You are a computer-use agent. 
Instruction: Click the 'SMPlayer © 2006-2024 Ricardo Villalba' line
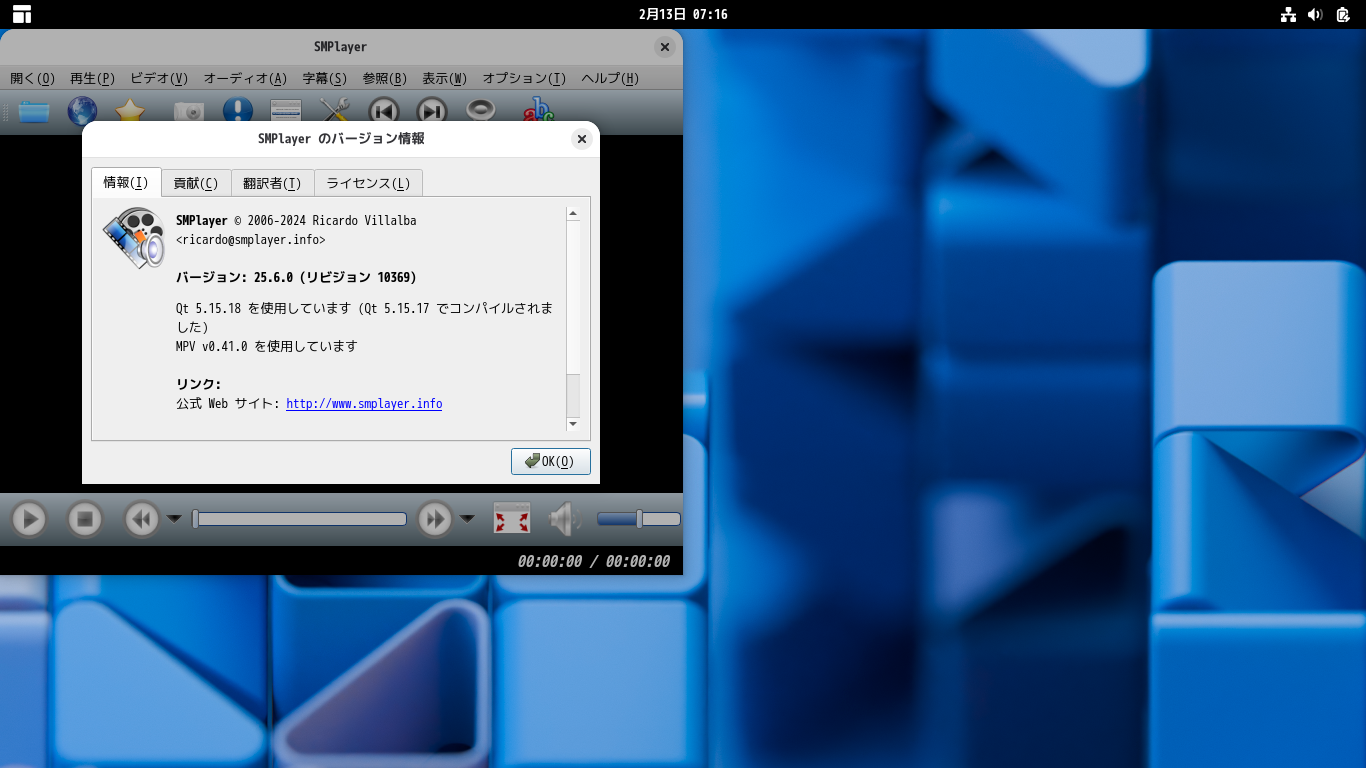tap(296, 220)
